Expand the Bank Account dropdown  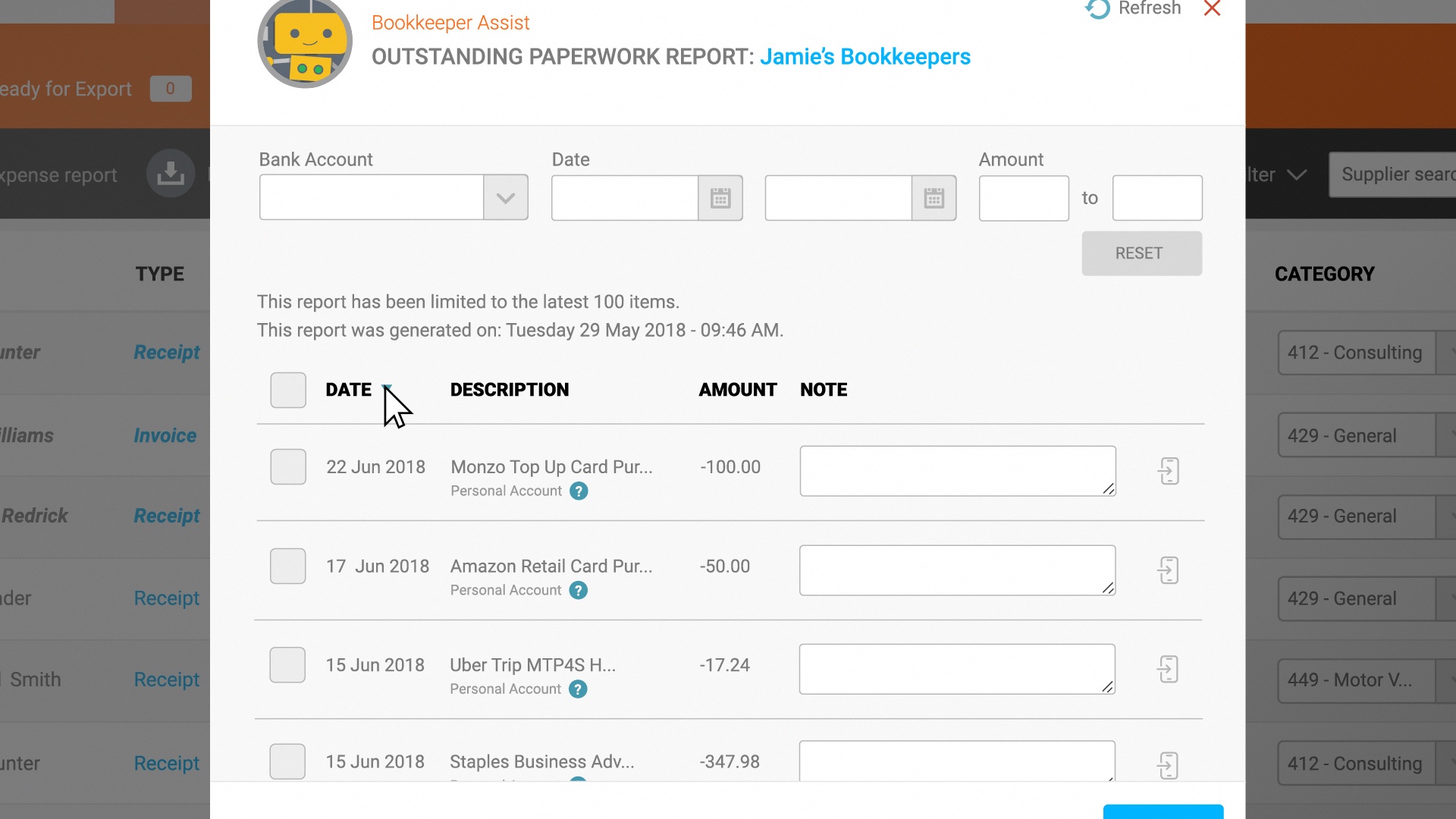pyautogui.click(x=505, y=198)
